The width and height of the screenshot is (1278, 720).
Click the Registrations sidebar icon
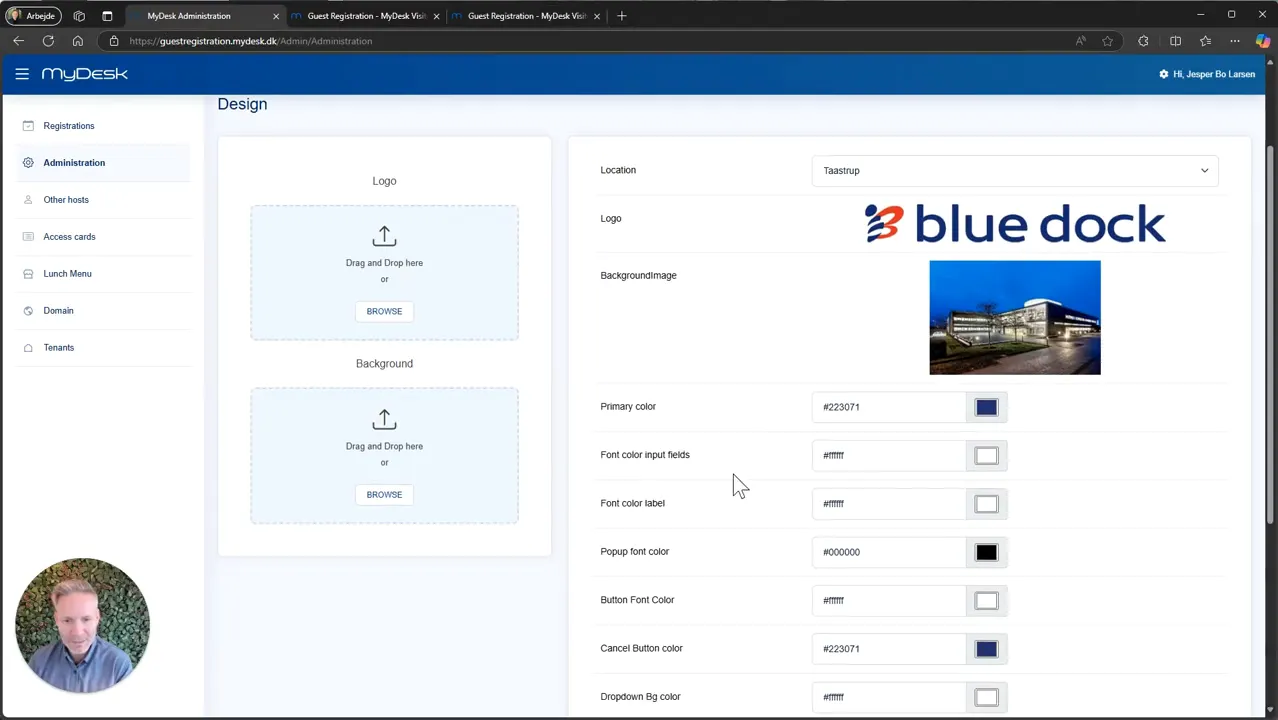(x=28, y=126)
